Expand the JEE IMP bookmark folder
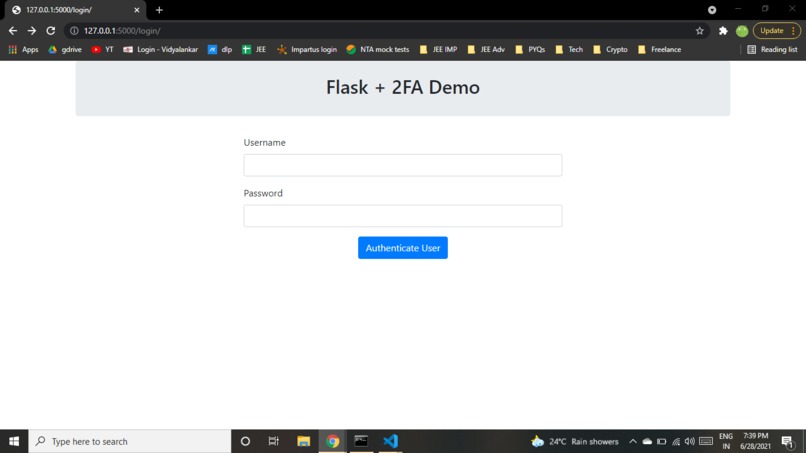 (x=438, y=49)
